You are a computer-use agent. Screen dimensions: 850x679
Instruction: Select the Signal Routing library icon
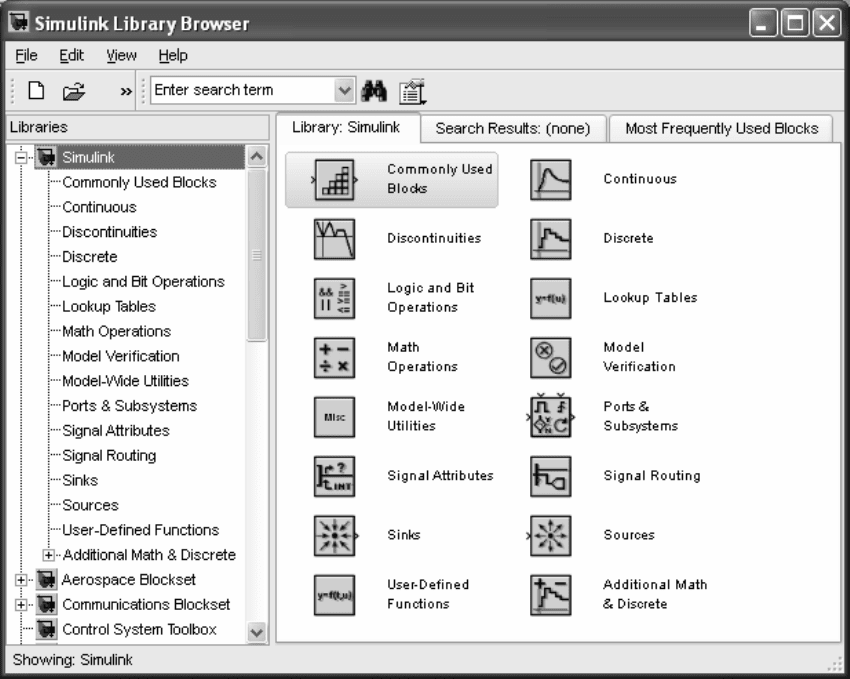(x=550, y=476)
